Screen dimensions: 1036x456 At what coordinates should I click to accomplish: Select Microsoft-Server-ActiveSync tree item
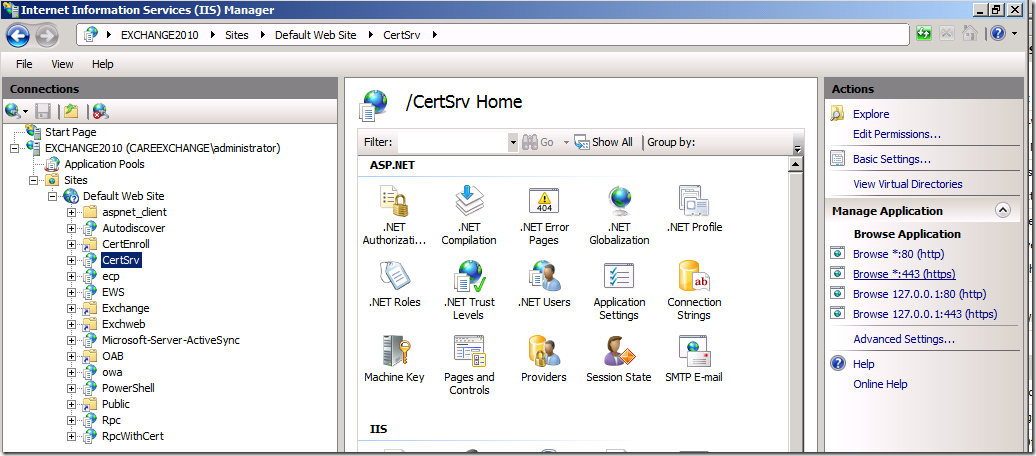click(170, 340)
